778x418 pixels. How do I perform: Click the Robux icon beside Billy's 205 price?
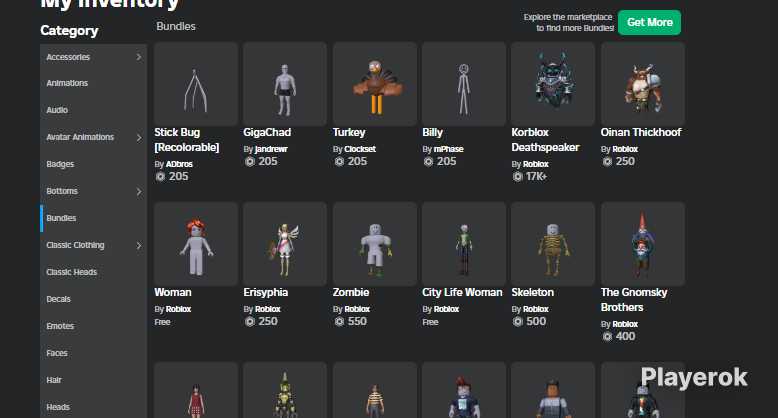pyautogui.click(x=428, y=161)
